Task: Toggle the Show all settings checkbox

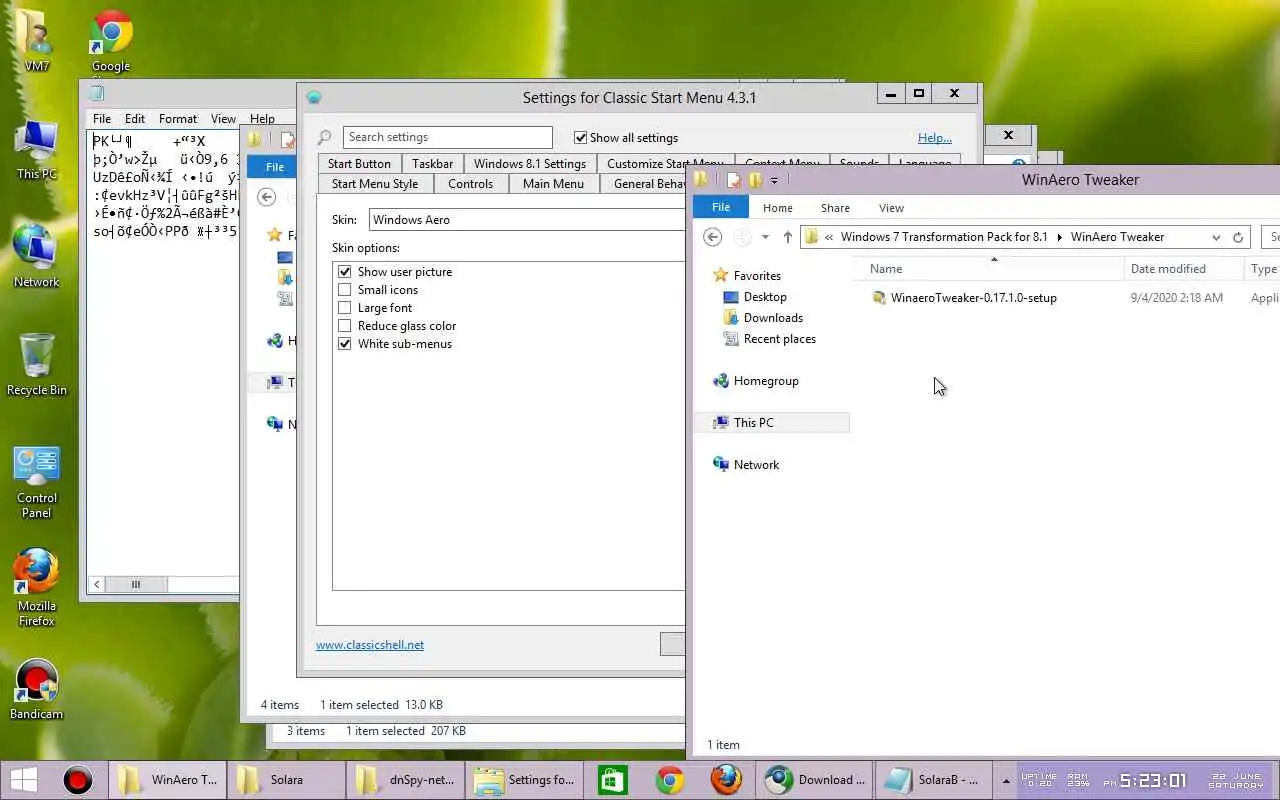Action: point(580,138)
